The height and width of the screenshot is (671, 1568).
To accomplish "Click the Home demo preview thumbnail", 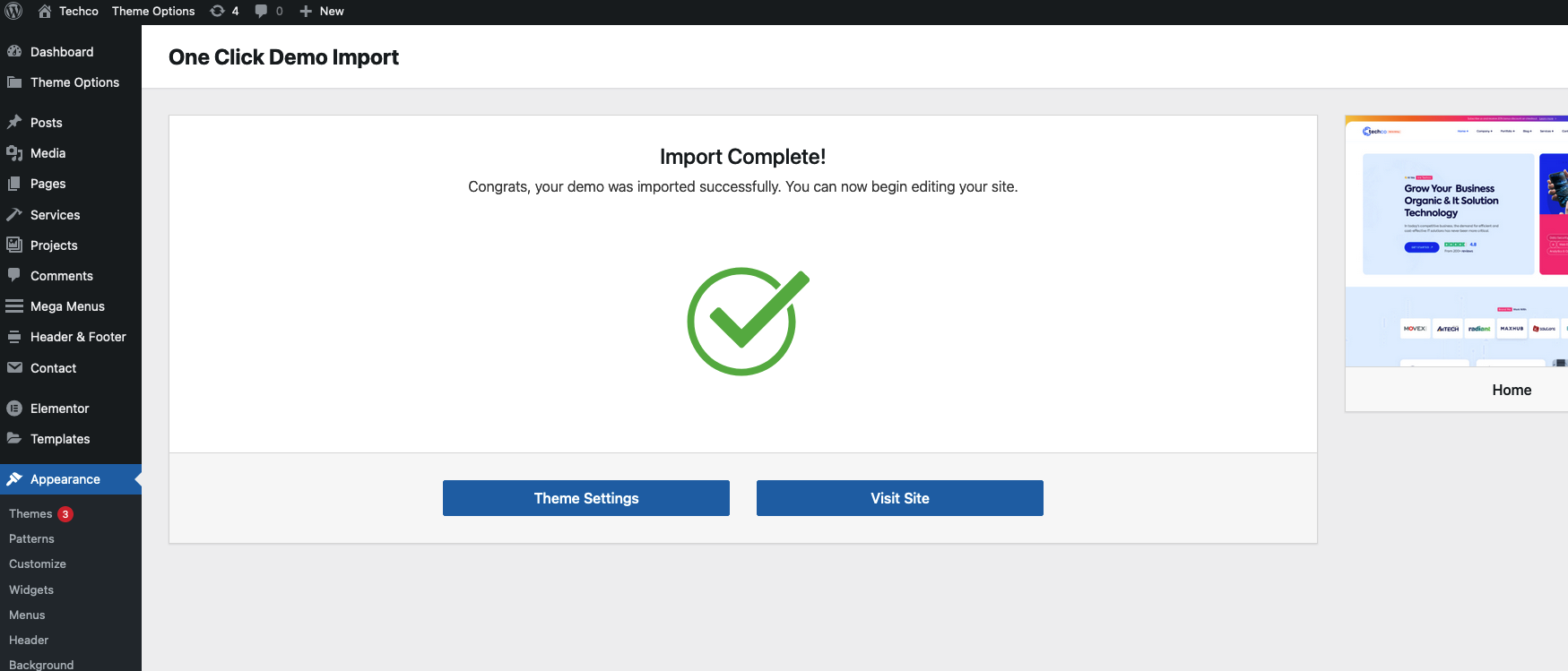I will point(1457,242).
